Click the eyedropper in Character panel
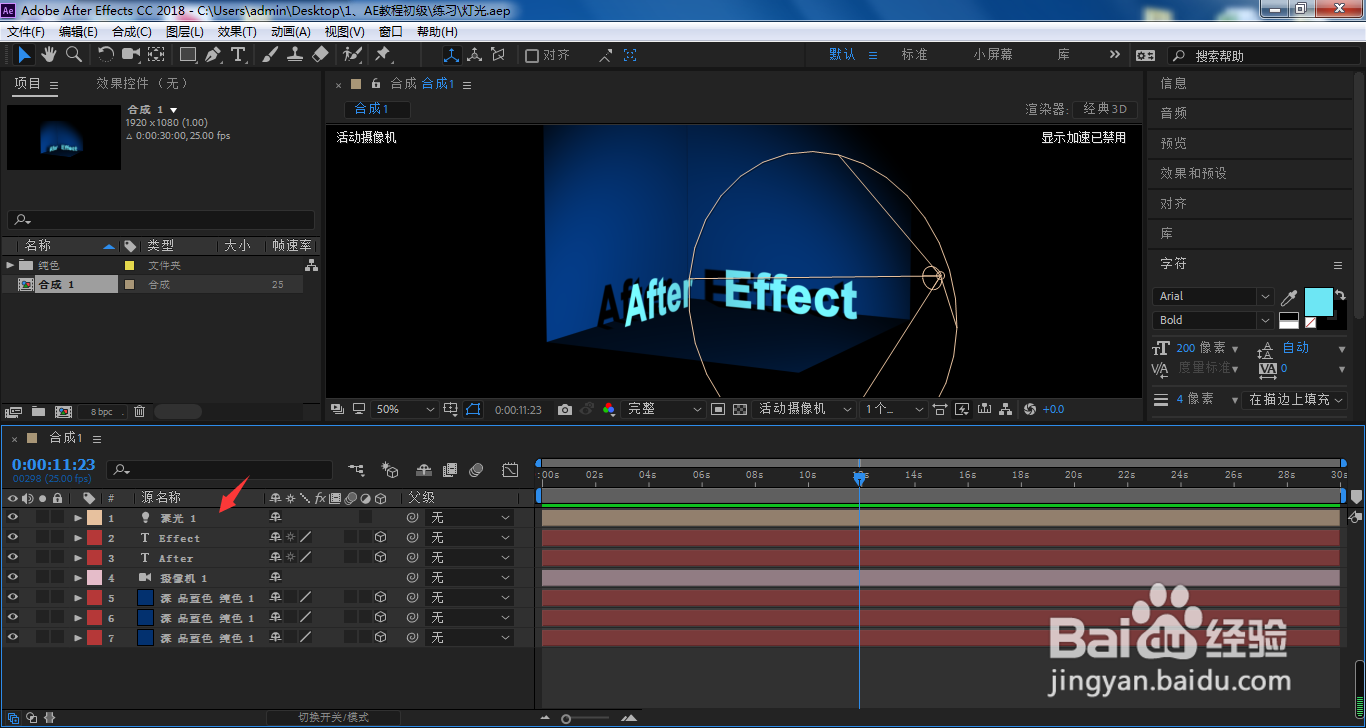Viewport: 1366px width, 728px height. (x=1290, y=298)
